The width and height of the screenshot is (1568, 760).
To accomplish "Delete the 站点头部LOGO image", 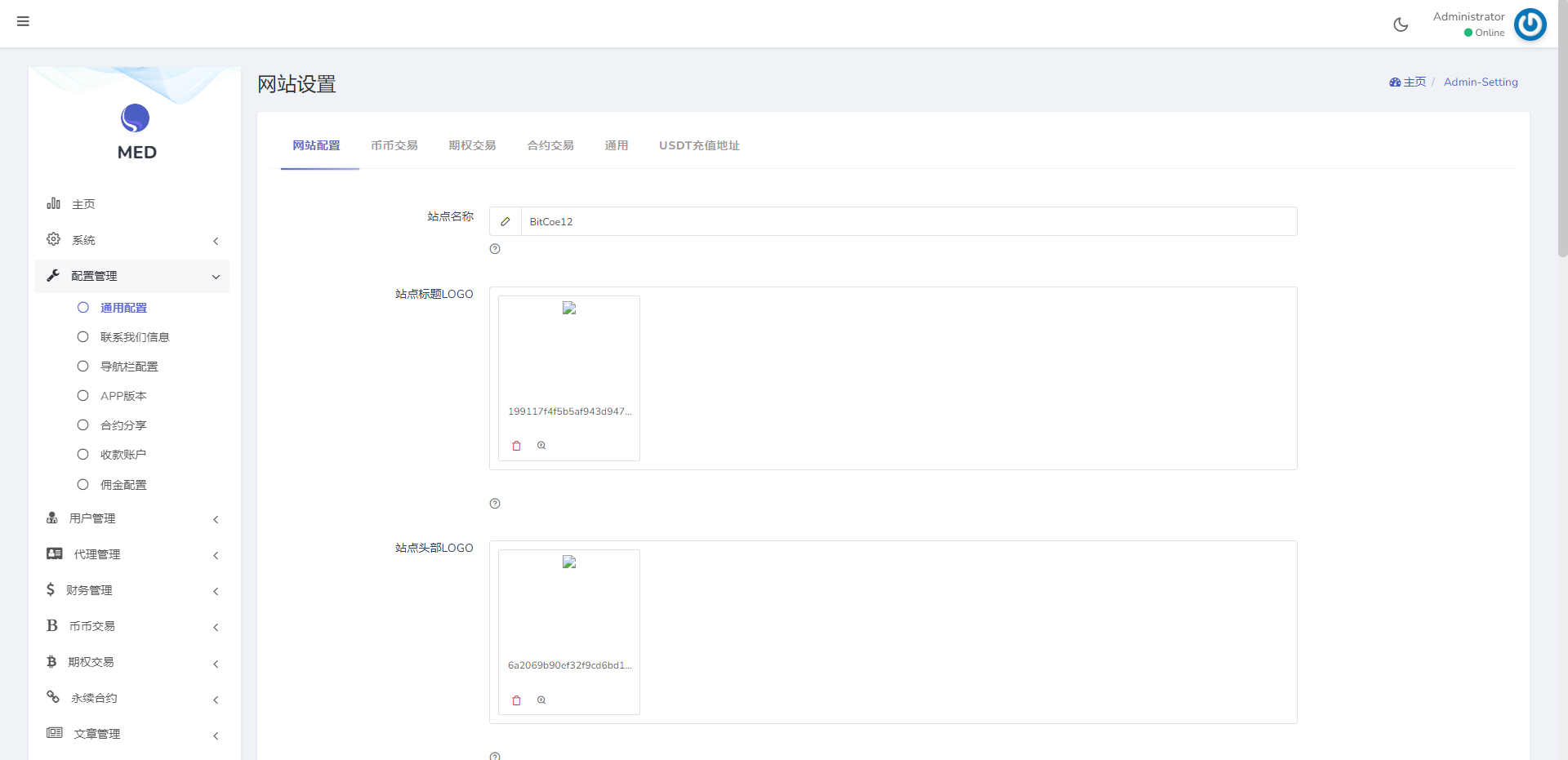I will [x=516, y=700].
